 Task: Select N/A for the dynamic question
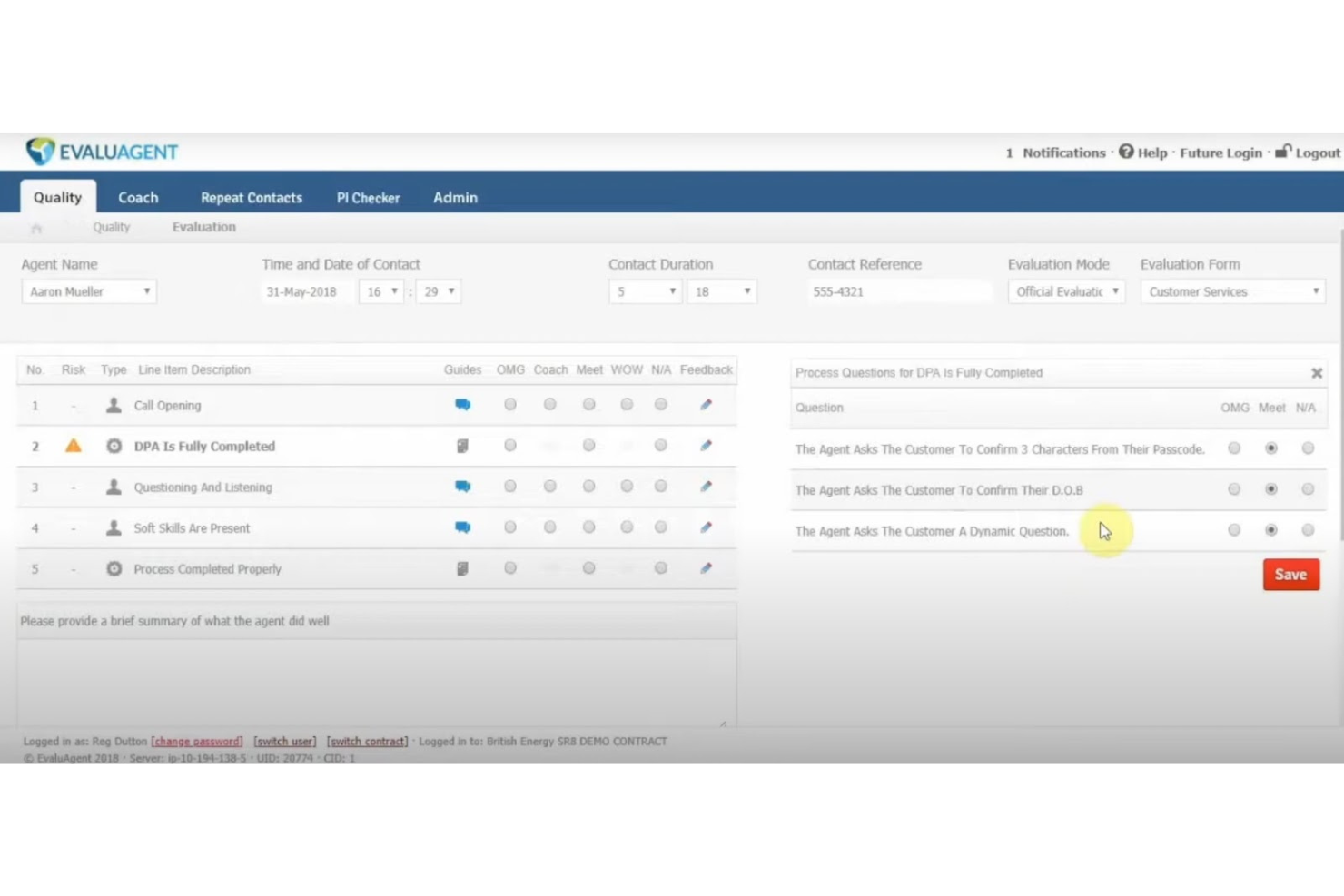click(1308, 529)
